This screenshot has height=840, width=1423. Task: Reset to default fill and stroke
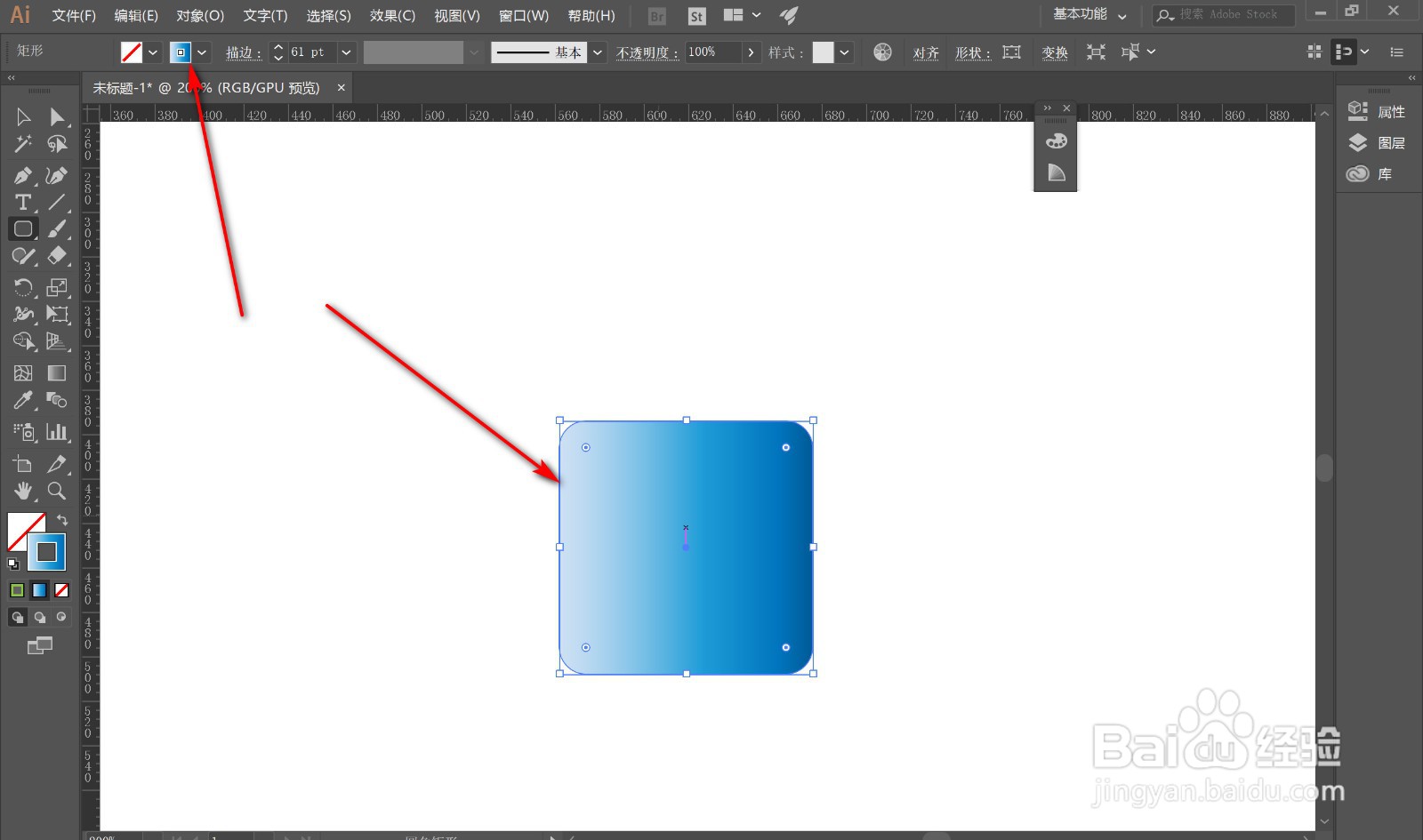pos(13,564)
